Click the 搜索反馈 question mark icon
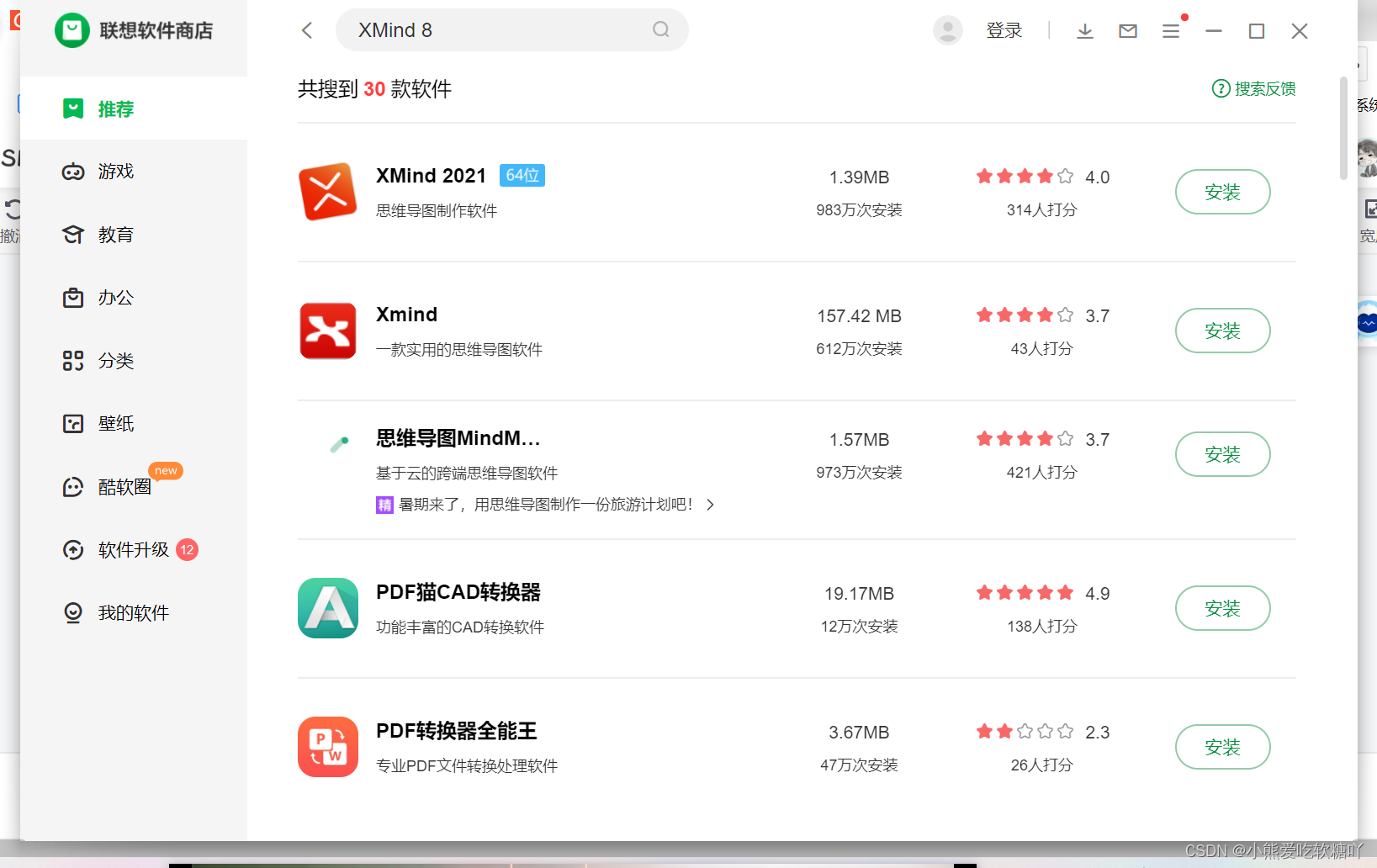 [1221, 88]
